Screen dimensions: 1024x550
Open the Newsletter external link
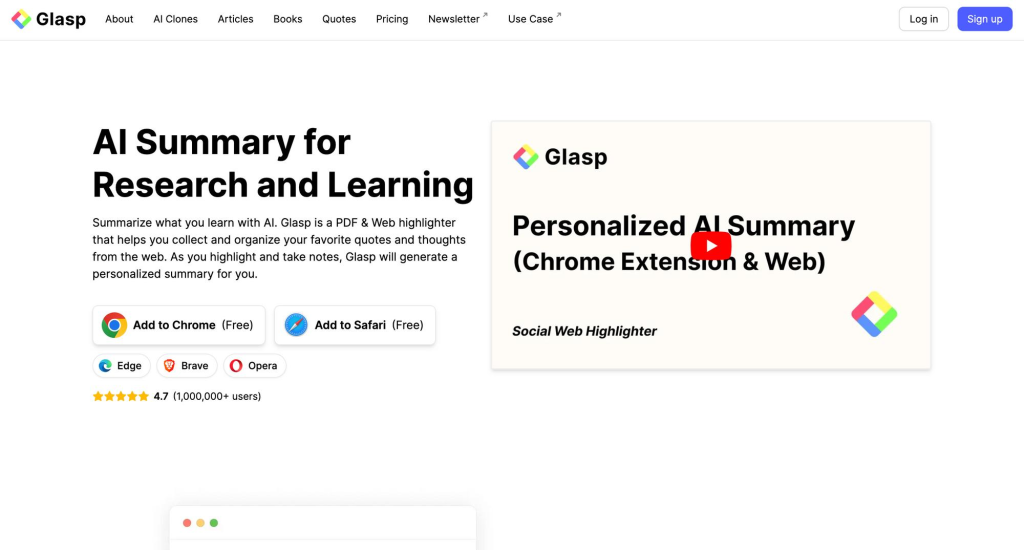point(458,19)
